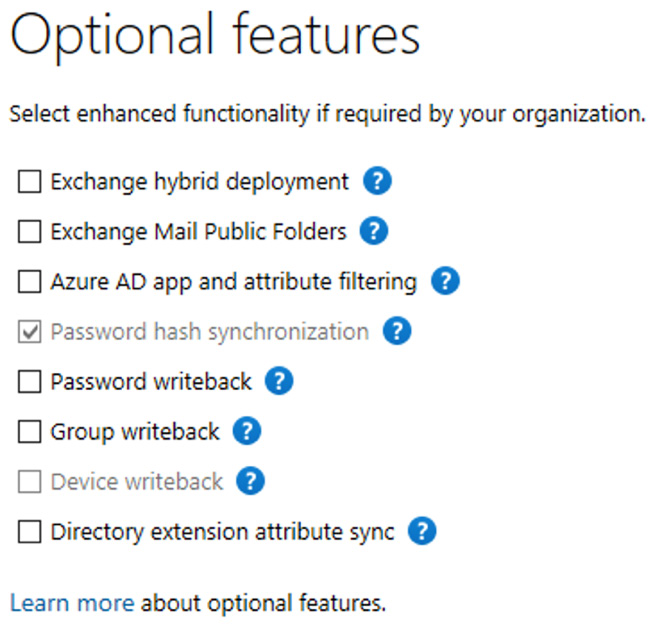Click the Password writeback help icon

pos(280,381)
